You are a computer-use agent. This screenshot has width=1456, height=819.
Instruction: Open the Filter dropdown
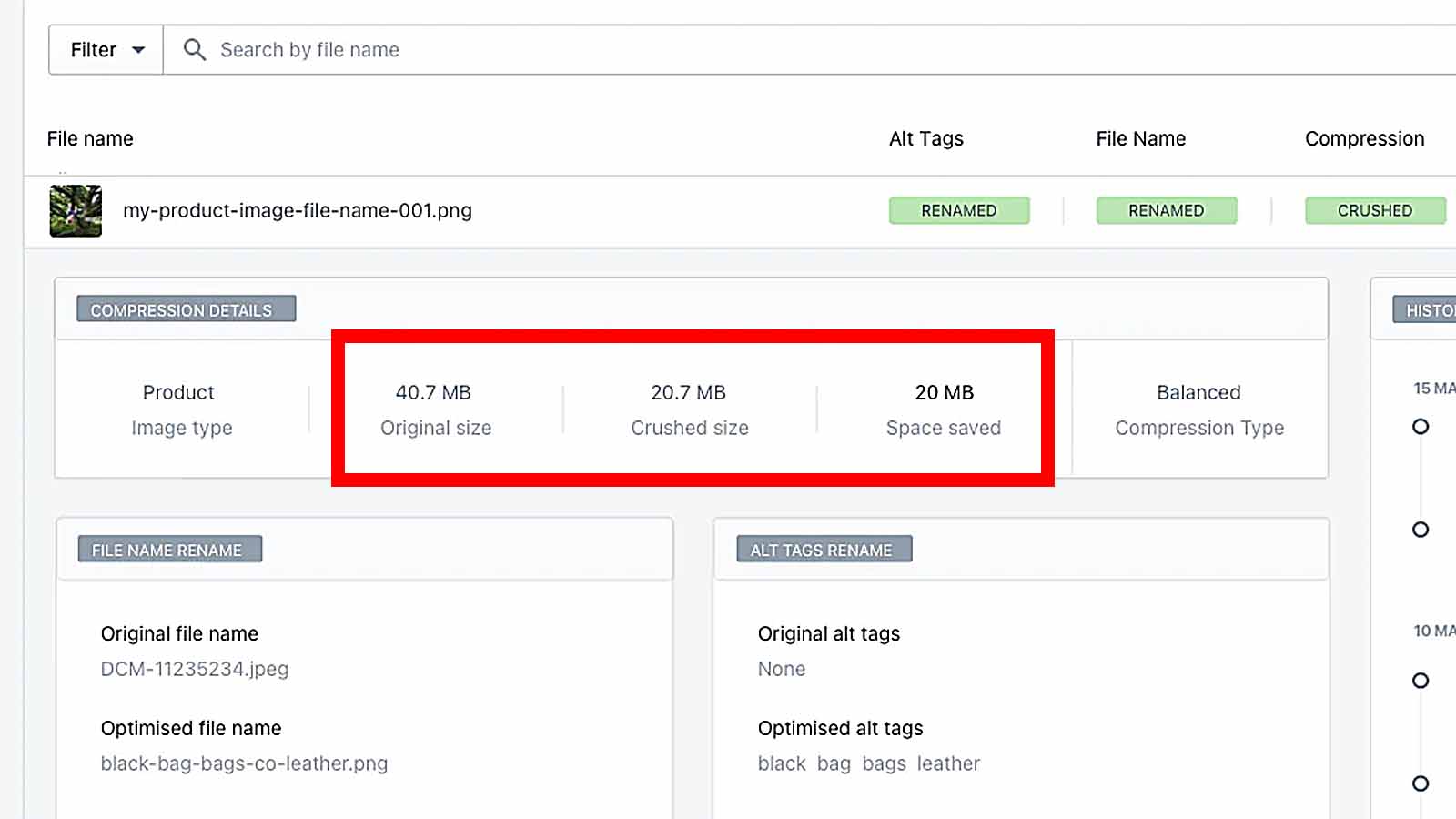[x=104, y=49]
